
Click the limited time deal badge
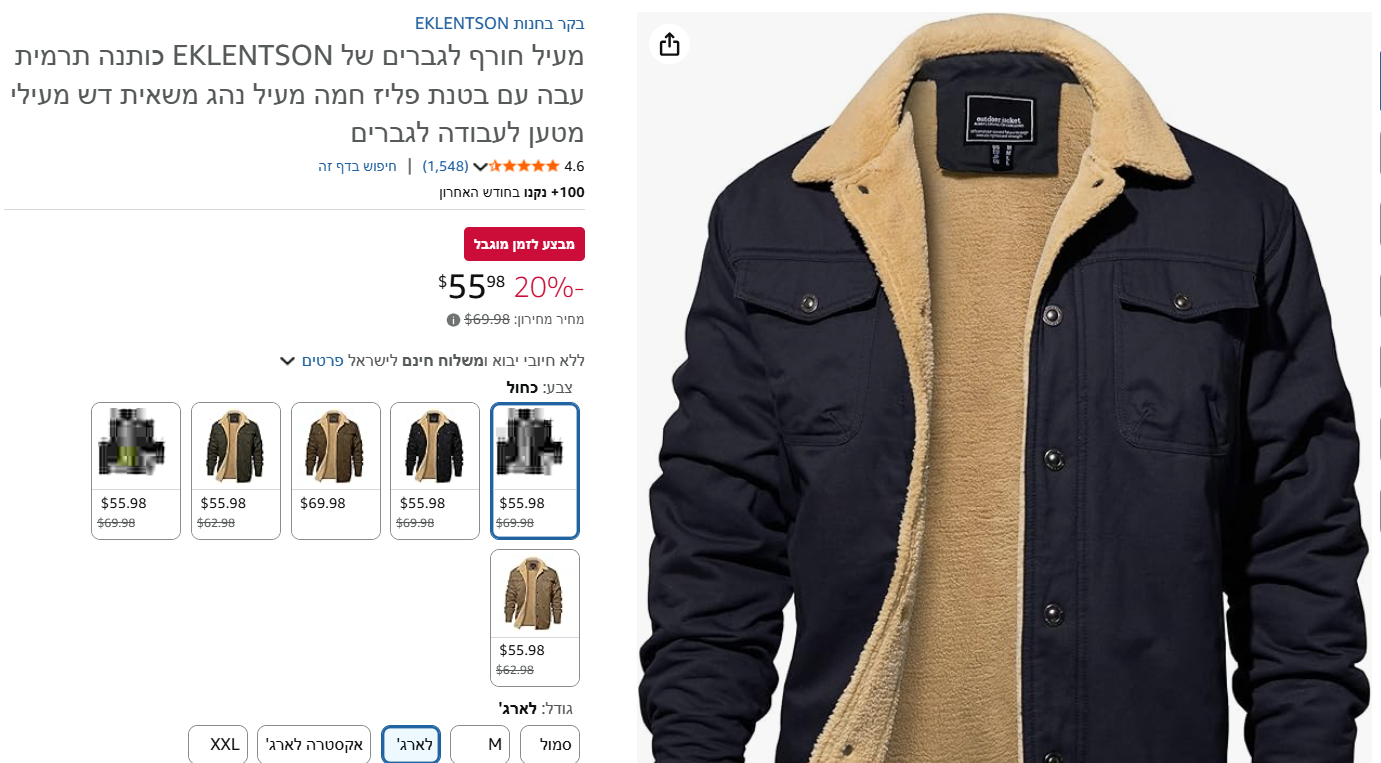524,244
